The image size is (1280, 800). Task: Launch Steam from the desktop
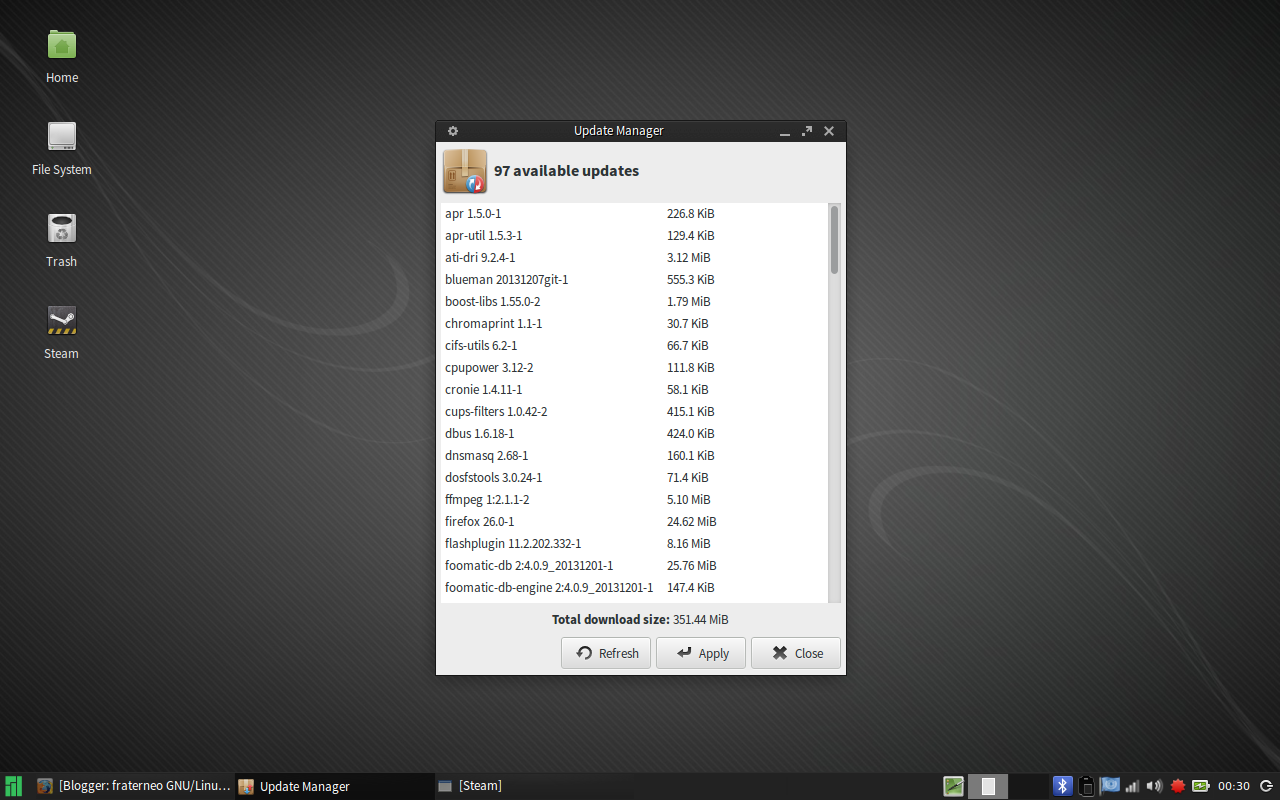[x=61, y=320]
